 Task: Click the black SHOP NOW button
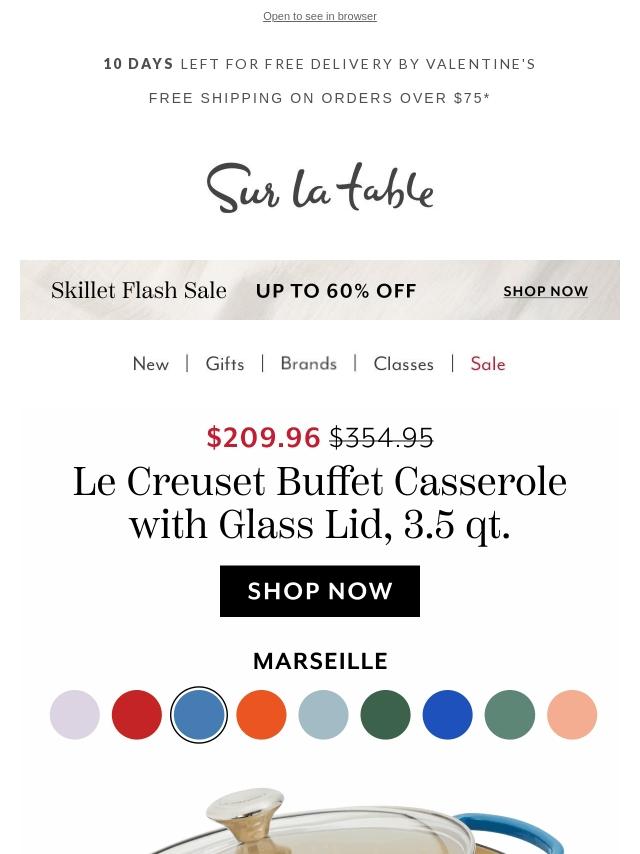pos(320,591)
